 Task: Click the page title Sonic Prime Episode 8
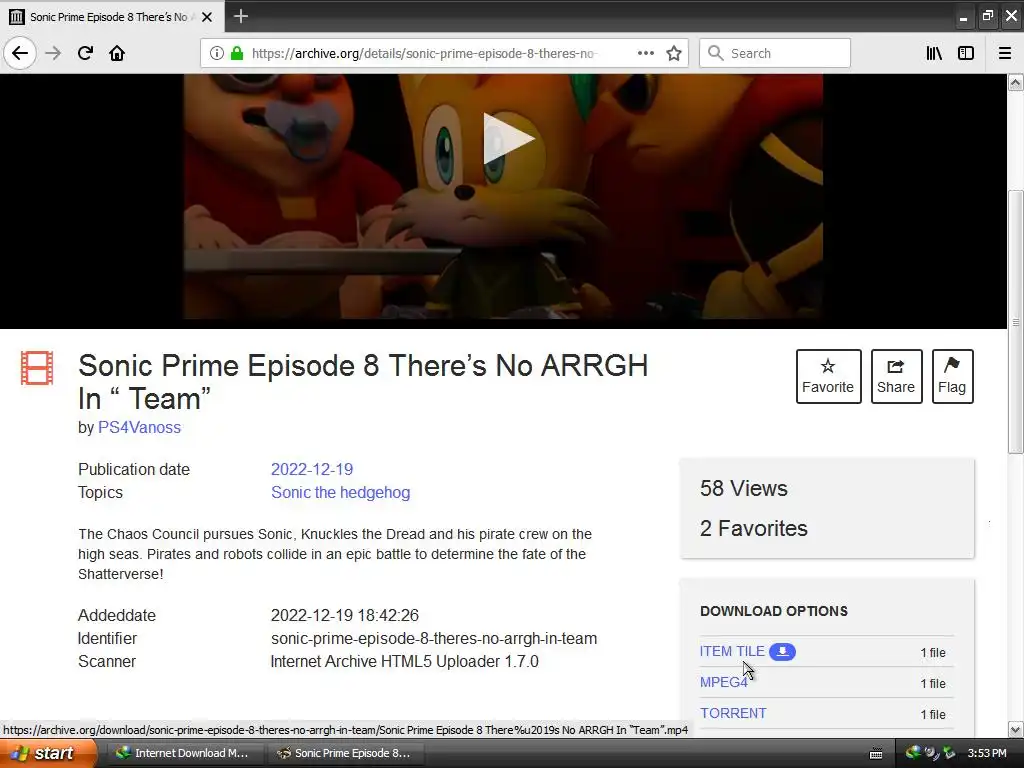point(362,382)
